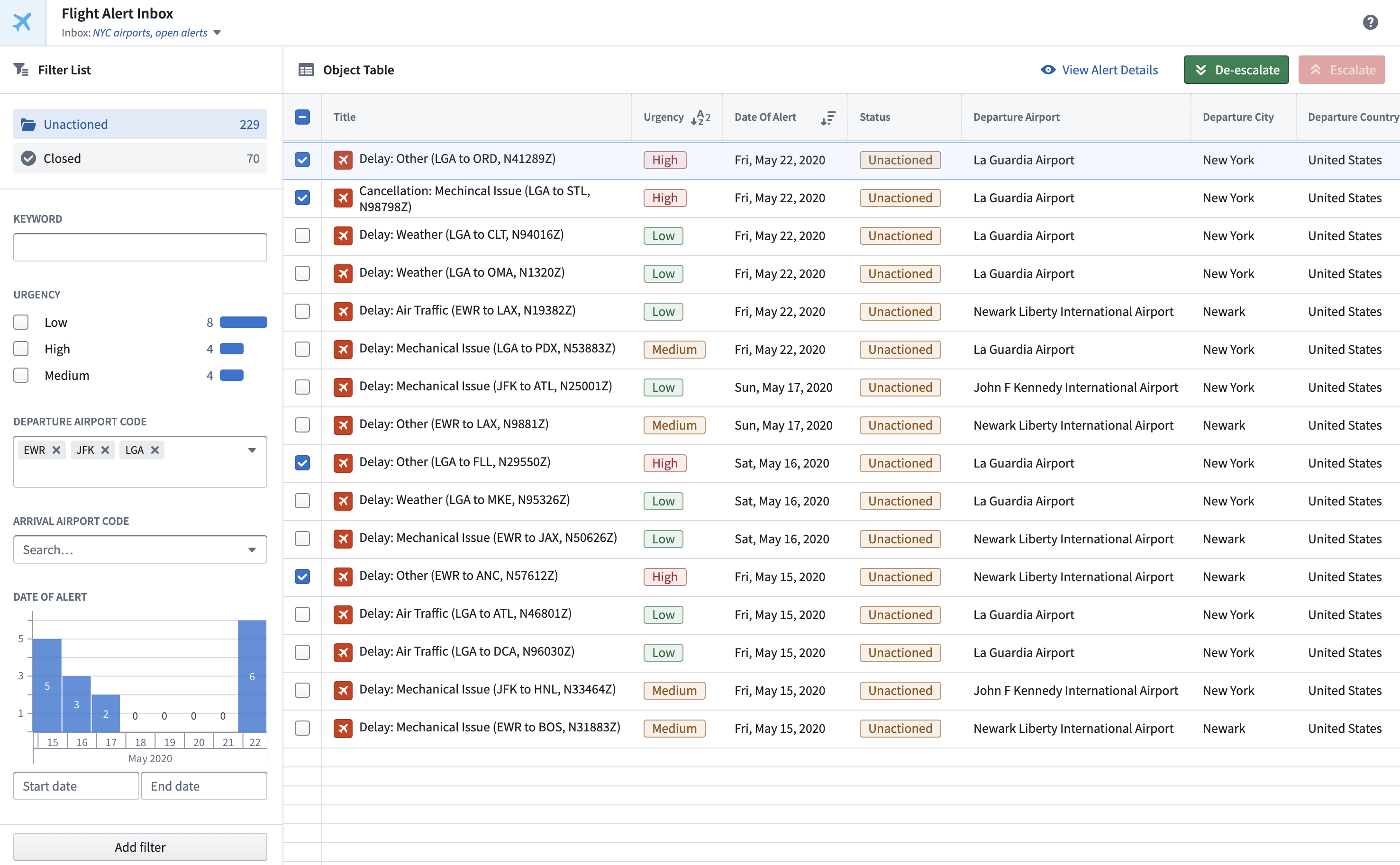Enable the Low urgency filter checkbox
1400x865 pixels.
coord(21,322)
